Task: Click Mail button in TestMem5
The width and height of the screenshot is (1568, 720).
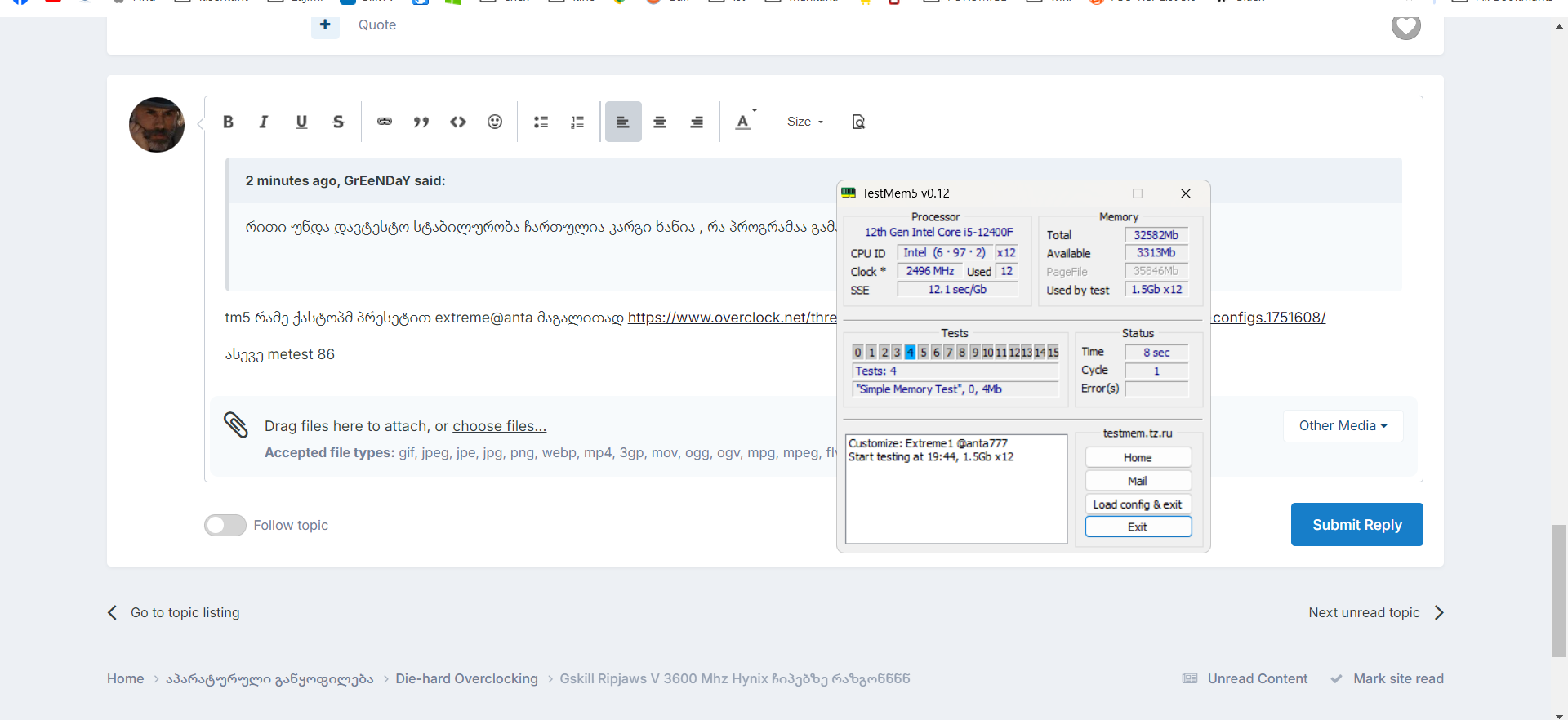Action: click(1138, 481)
